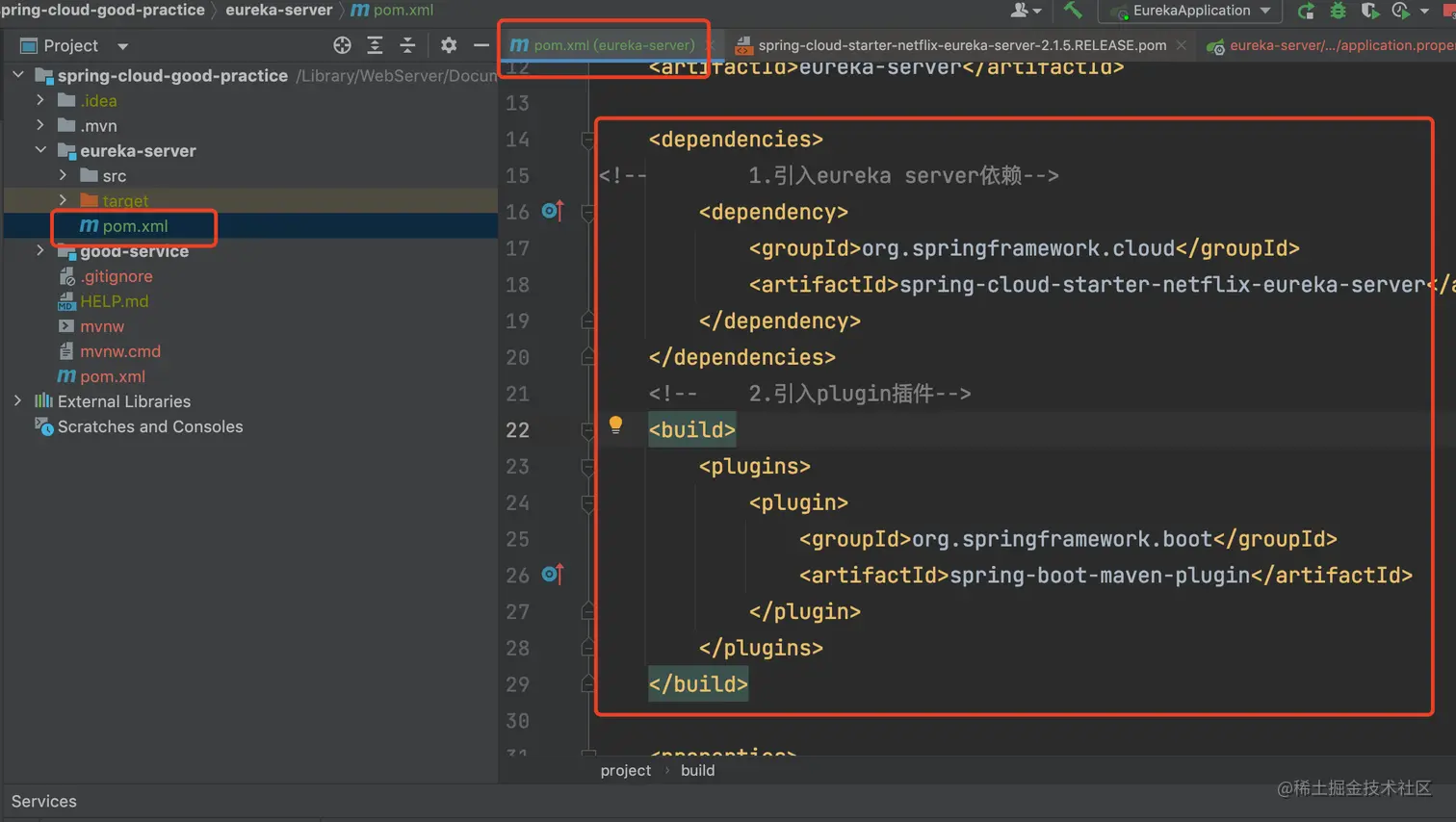This screenshot has width=1456, height=822.
Task: Select the .gitignore file
Action: point(116,276)
